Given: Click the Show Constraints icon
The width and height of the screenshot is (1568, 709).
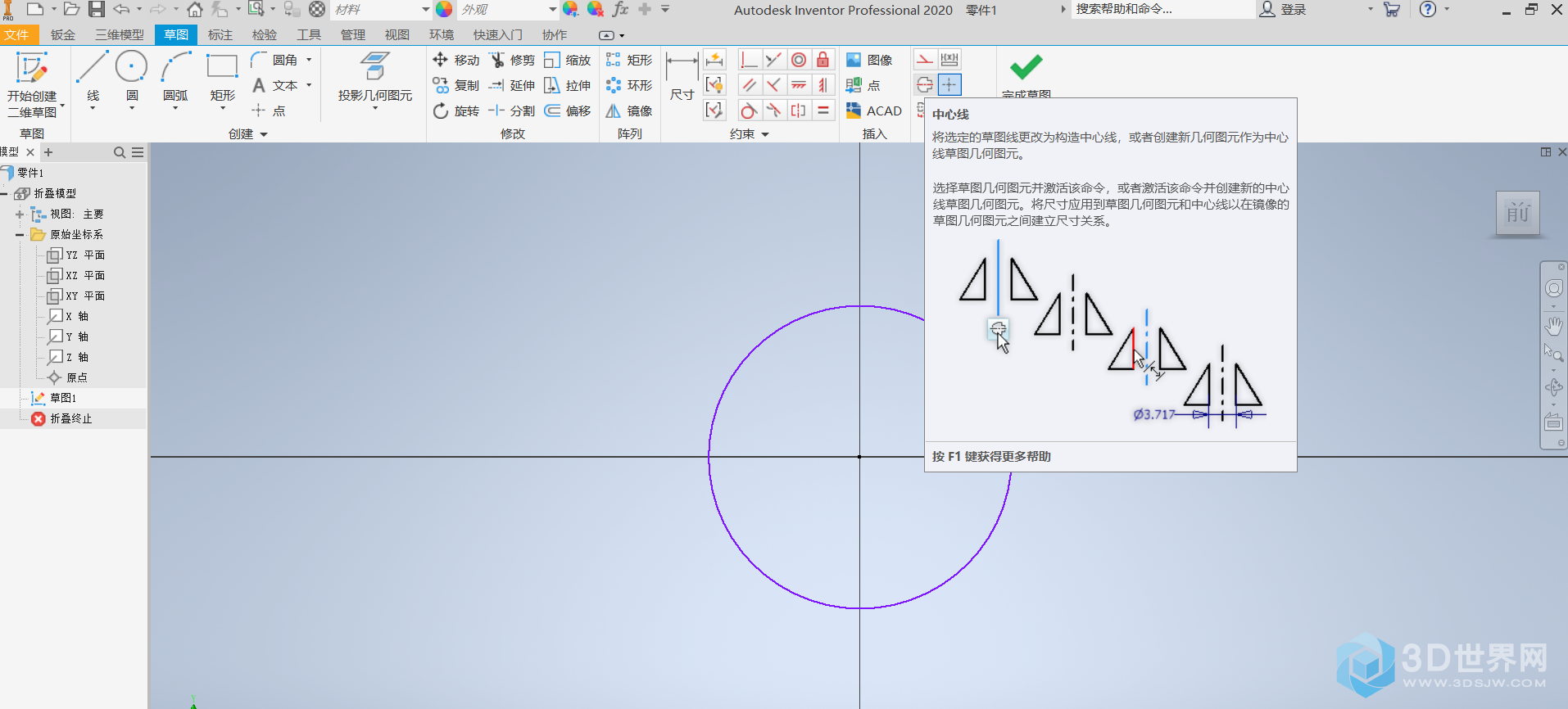Looking at the screenshot, I should 714,85.
